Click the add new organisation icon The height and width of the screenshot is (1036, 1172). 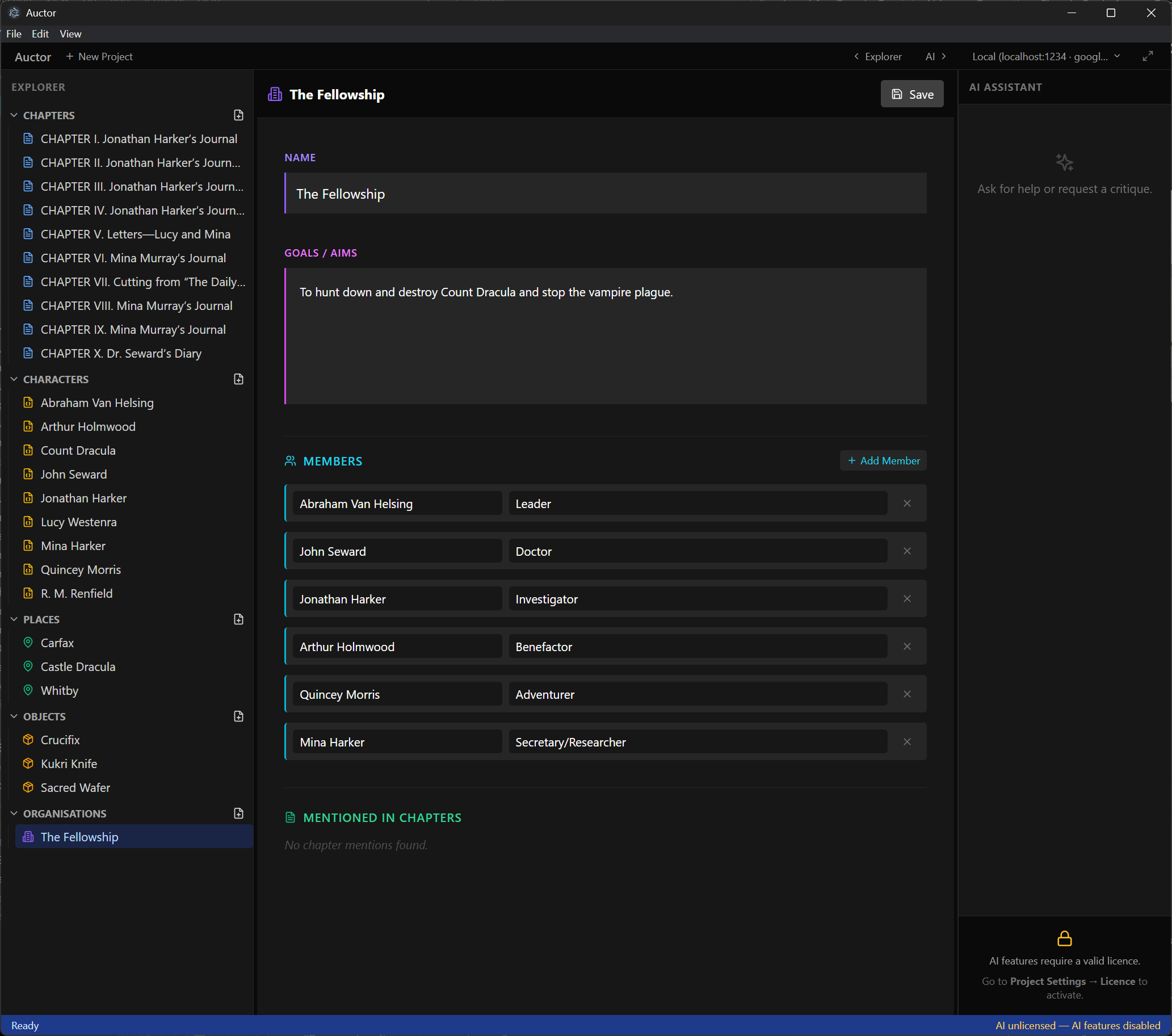(x=238, y=813)
